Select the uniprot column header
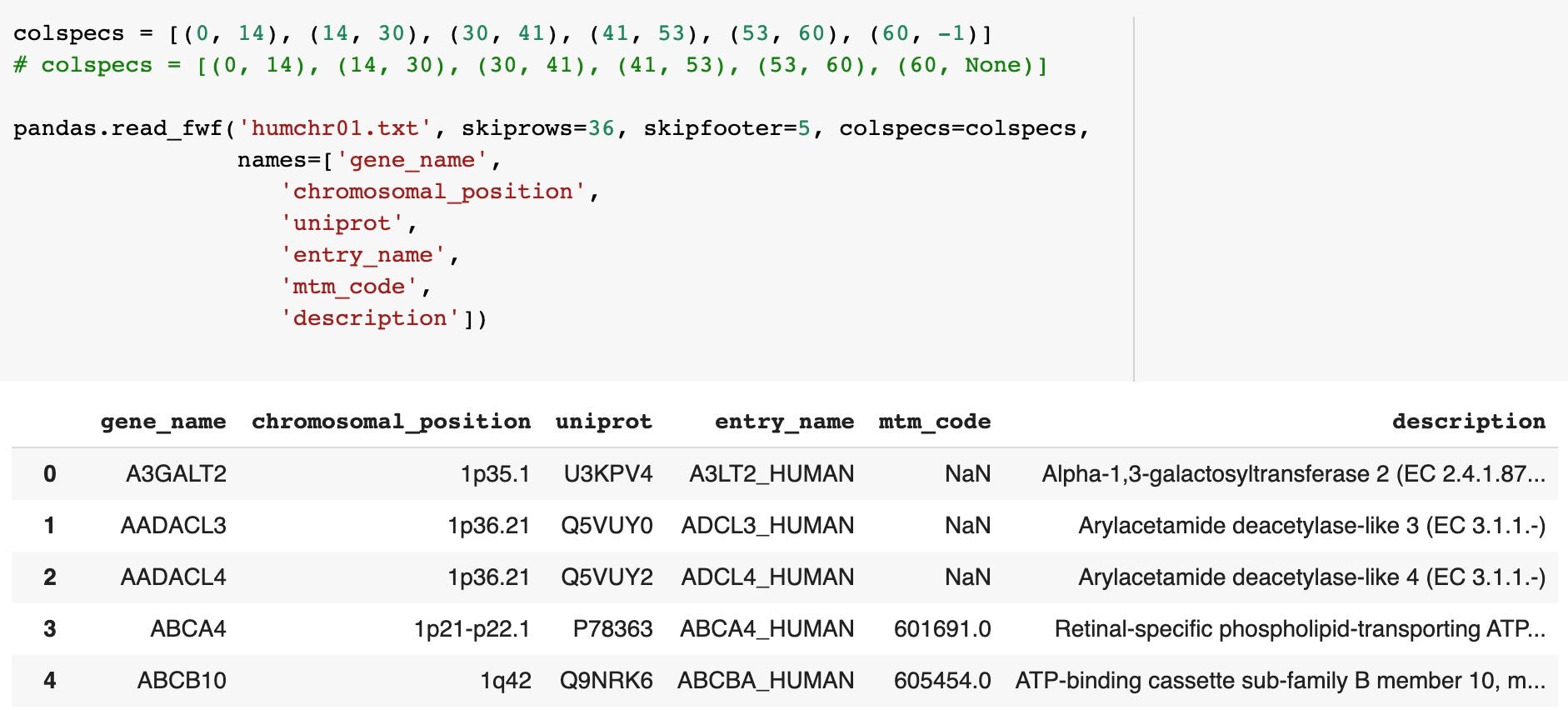This screenshot has width=1568, height=710. (603, 422)
